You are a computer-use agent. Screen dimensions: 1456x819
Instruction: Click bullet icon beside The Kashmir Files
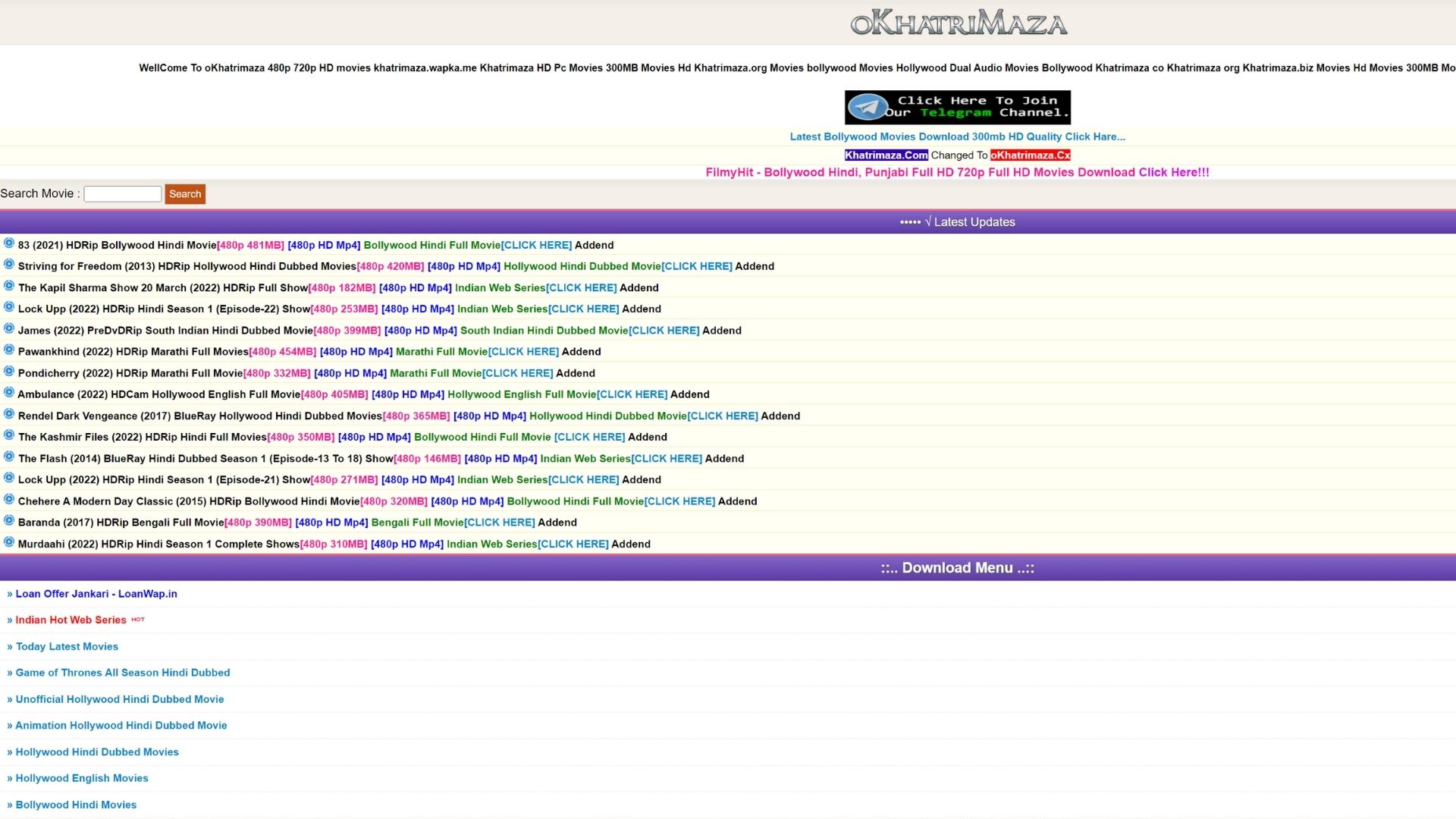click(9, 435)
